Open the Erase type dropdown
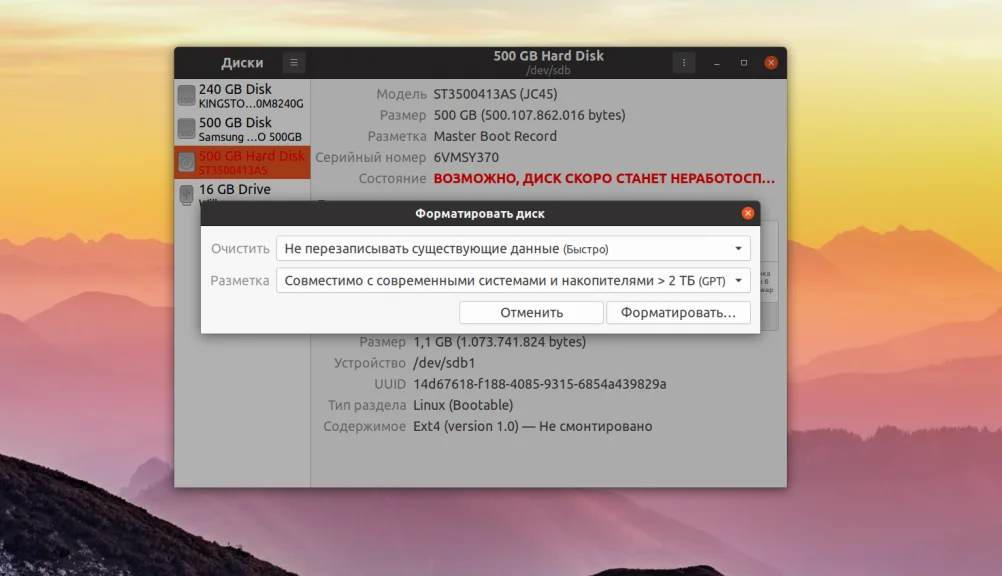 tap(513, 249)
